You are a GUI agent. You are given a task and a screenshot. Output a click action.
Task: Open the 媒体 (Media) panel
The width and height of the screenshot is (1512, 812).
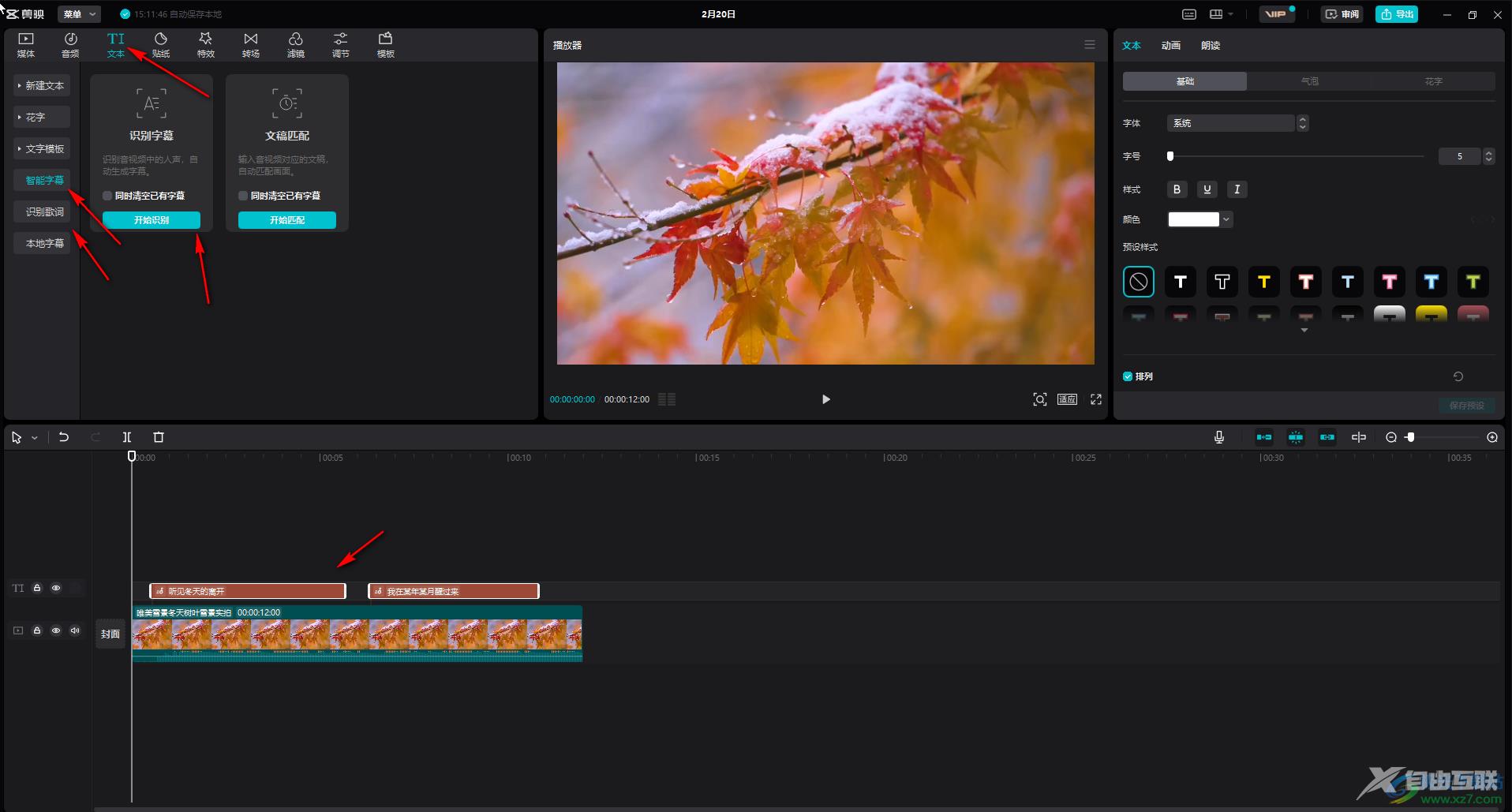[x=26, y=45]
